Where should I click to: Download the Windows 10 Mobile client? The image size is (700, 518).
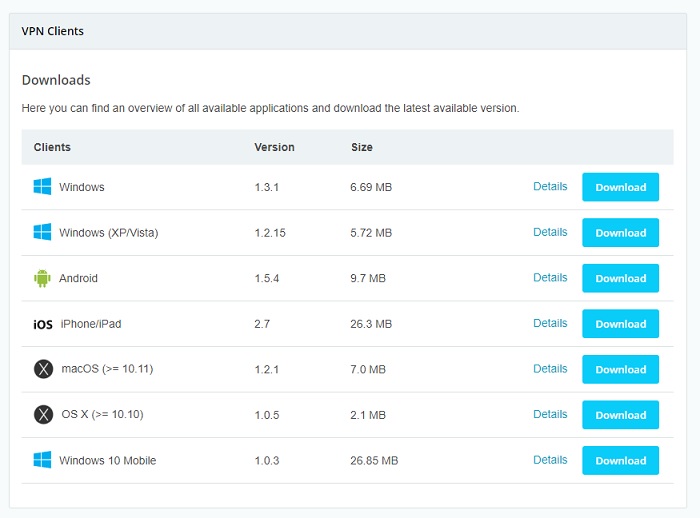point(621,460)
